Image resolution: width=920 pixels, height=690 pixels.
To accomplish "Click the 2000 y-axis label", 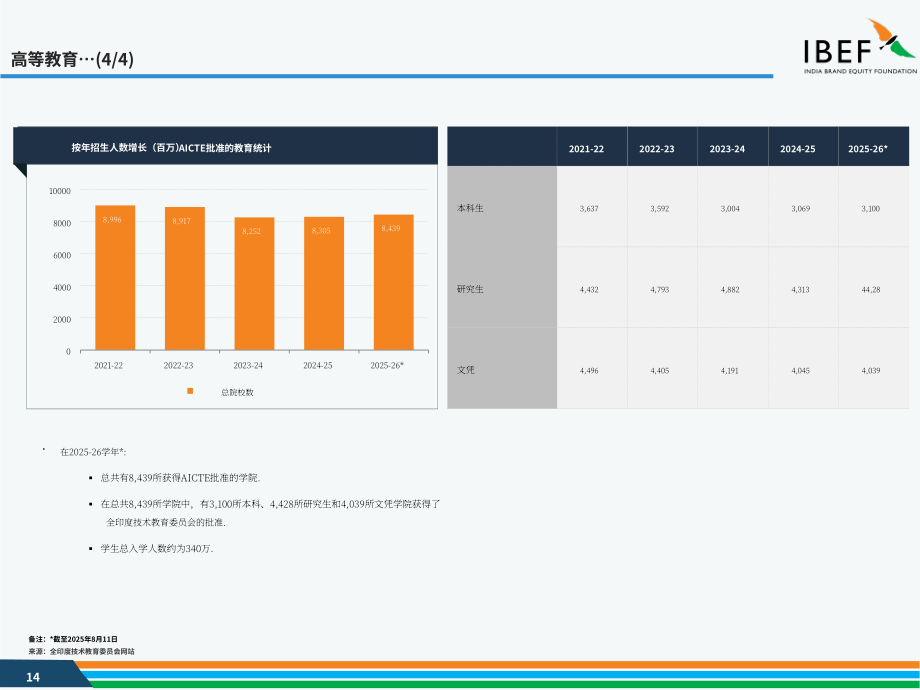I will 62,319.
